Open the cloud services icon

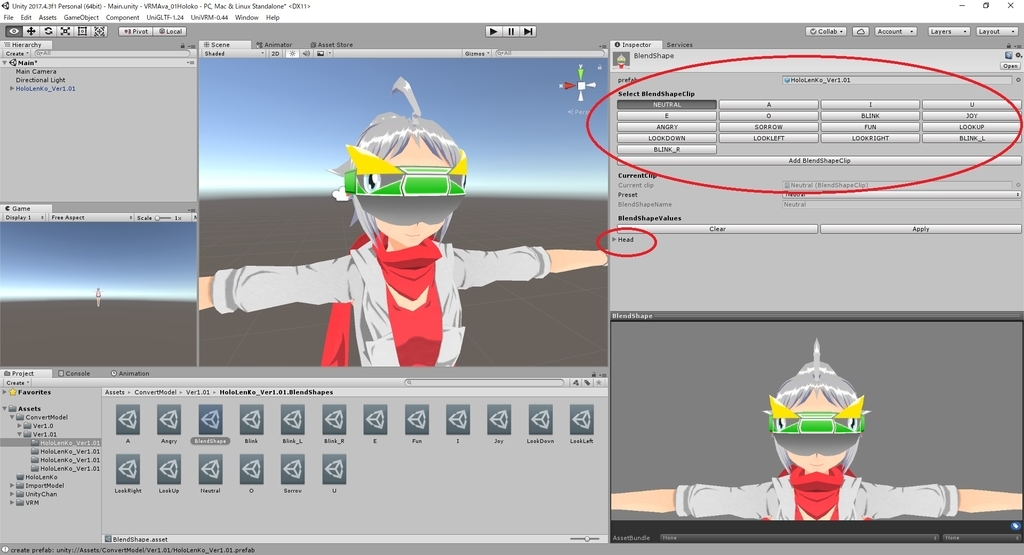[x=861, y=31]
